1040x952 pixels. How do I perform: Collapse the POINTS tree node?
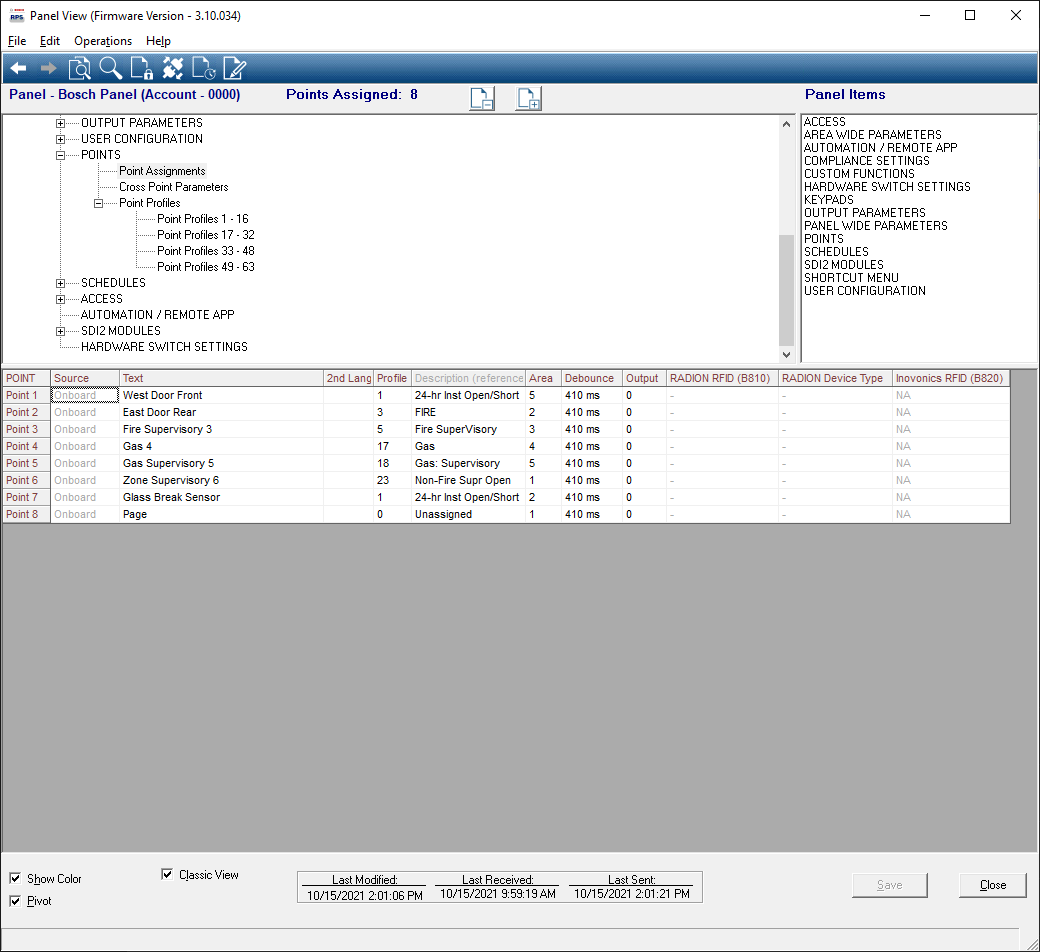61,155
